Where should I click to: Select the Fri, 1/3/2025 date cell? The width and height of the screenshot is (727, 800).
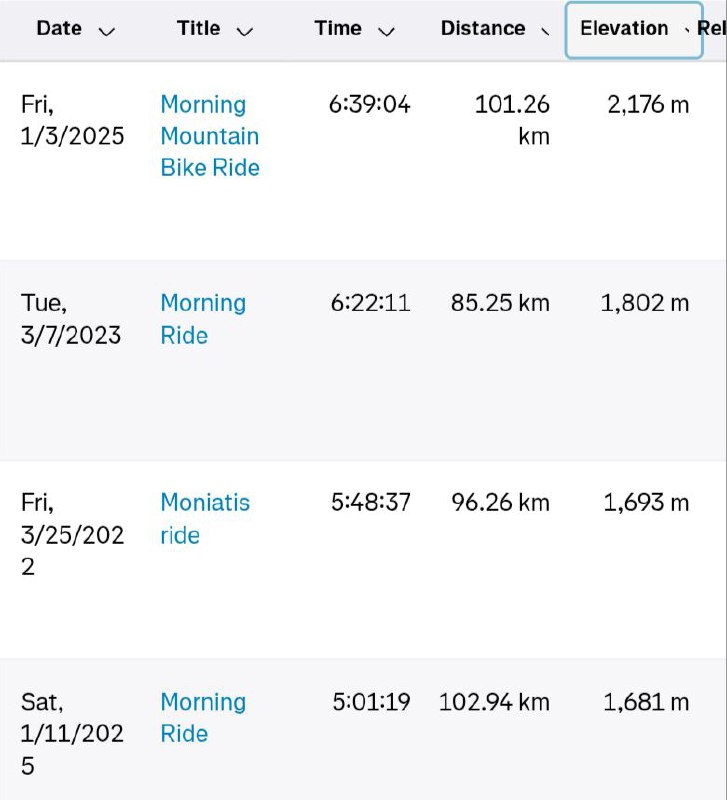pos(72,120)
